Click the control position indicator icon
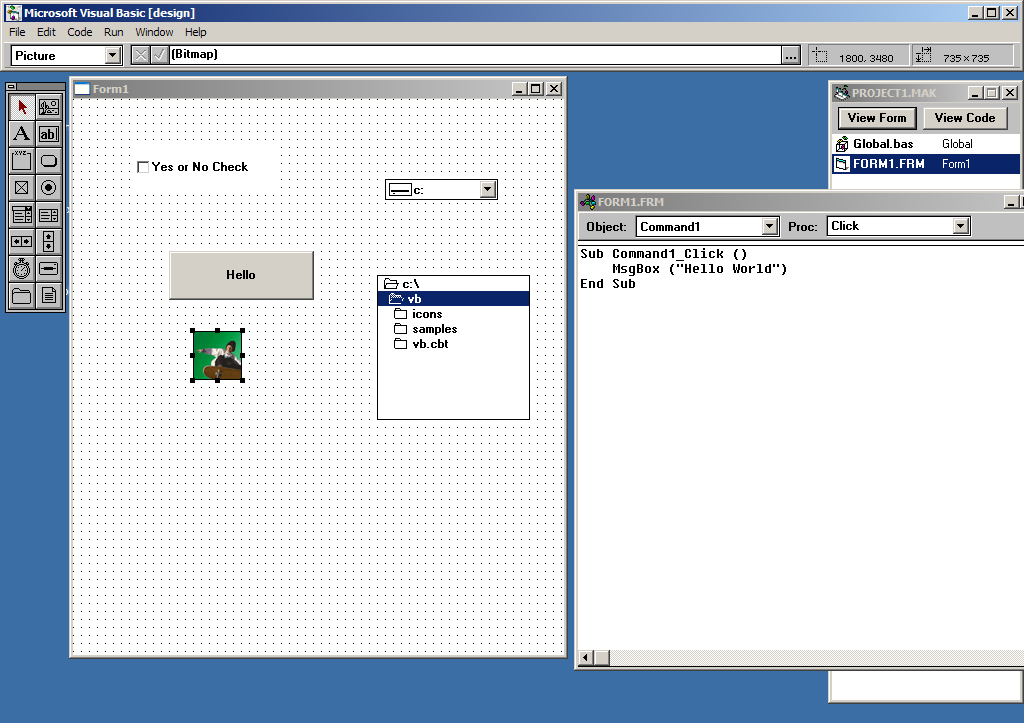 point(820,56)
